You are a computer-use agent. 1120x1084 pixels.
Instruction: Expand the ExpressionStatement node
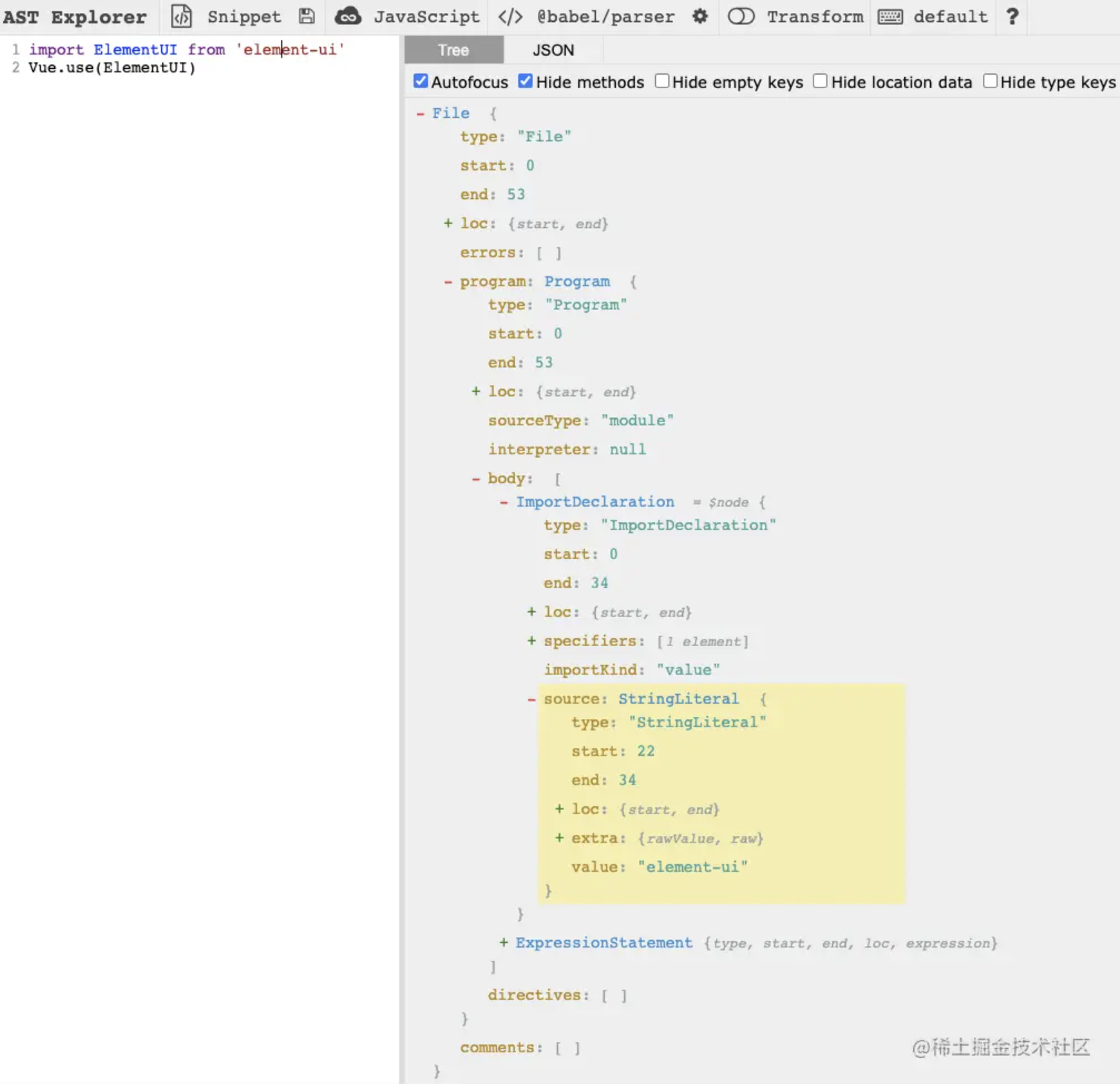click(x=504, y=942)
